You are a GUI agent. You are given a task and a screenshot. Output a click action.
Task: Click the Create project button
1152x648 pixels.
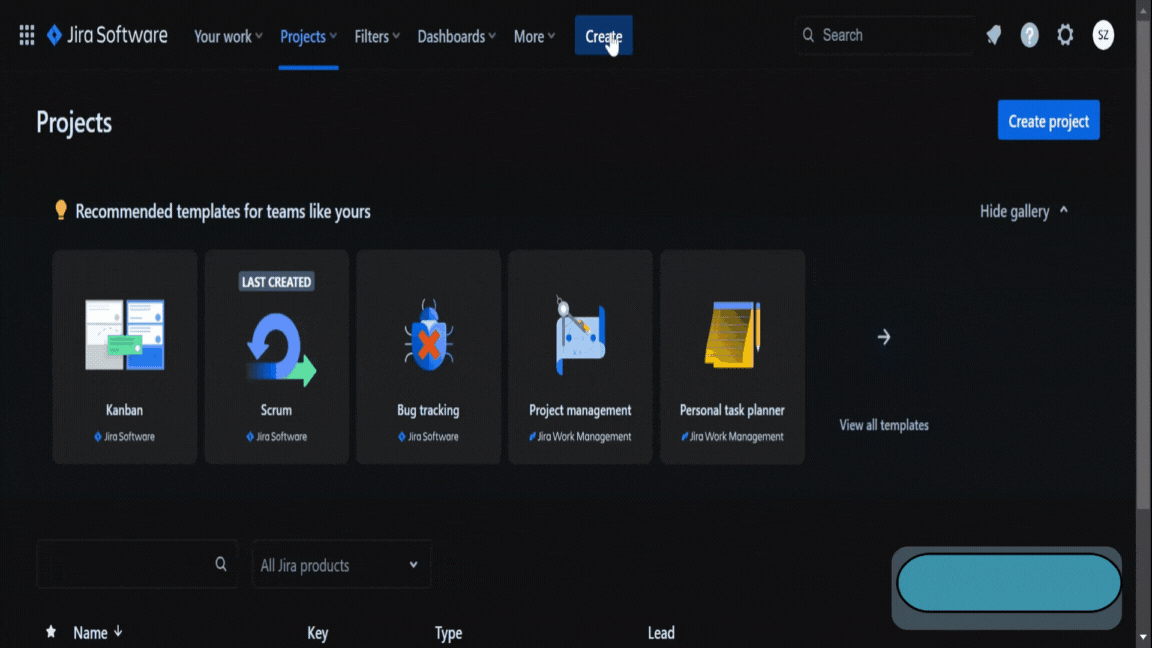pos(1048,120)
